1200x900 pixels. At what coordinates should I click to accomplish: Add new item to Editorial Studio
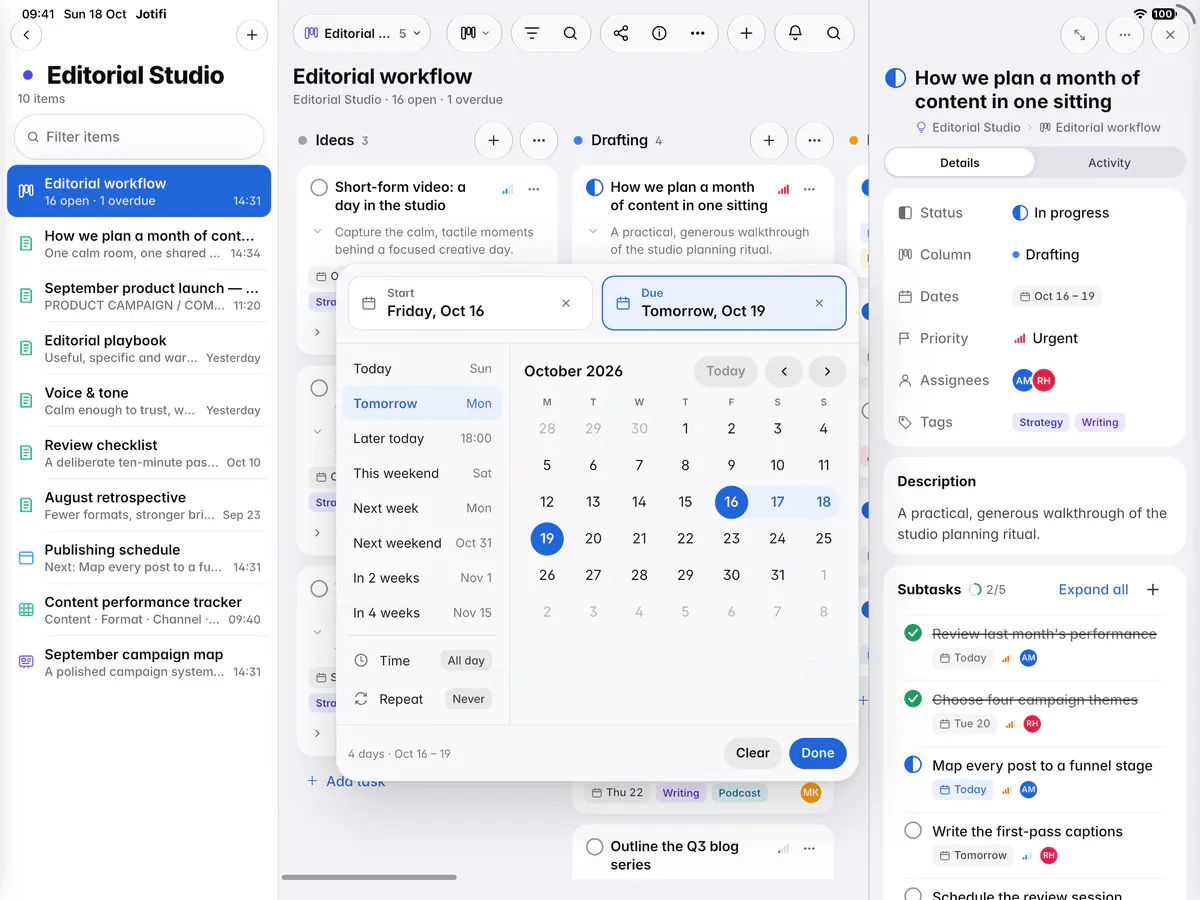pyautogui.click(x=252, y=35)
